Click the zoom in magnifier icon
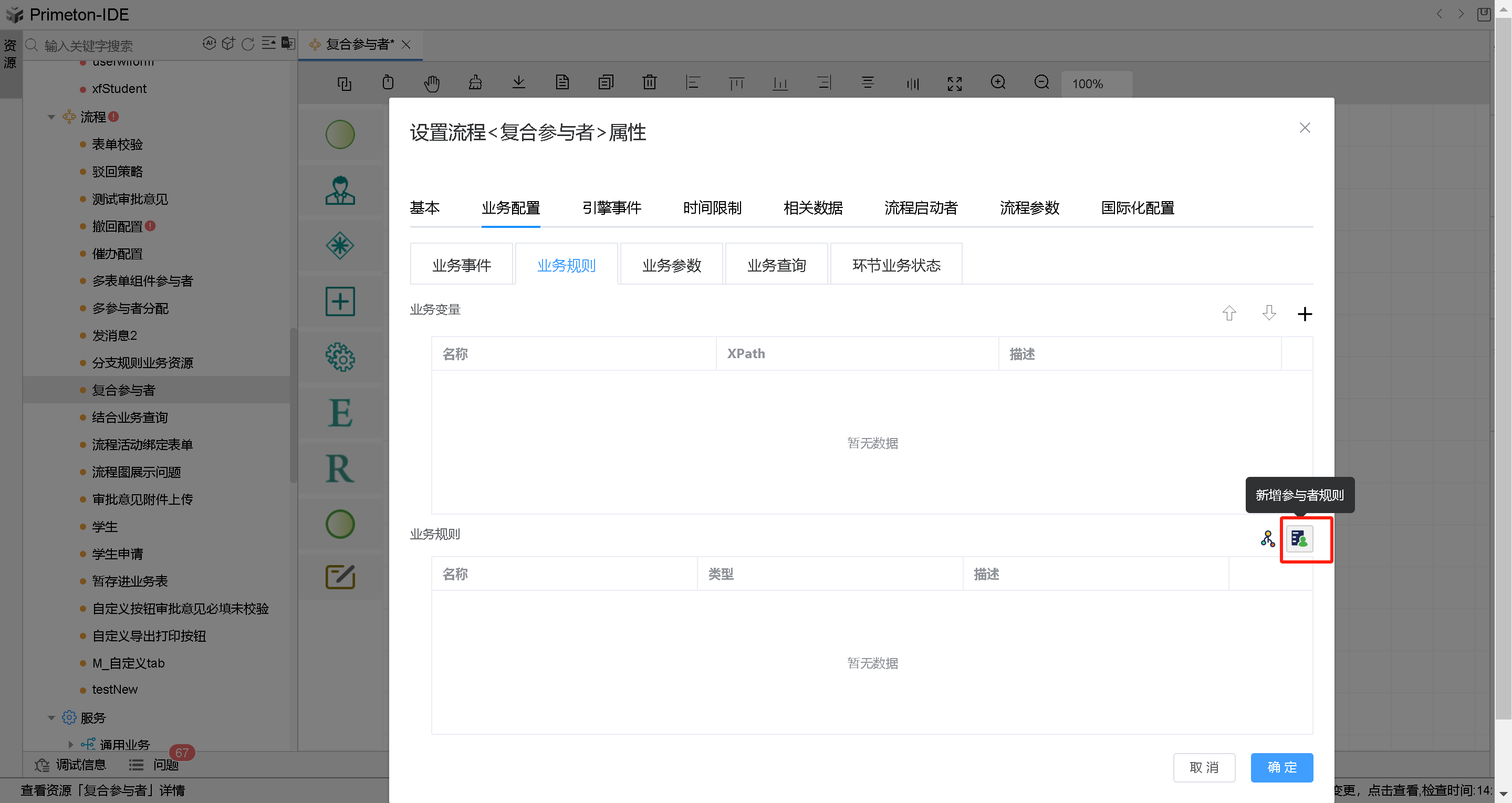This screenshot has width=1512, height=803. pyautogui.click(x=998, y=83)
